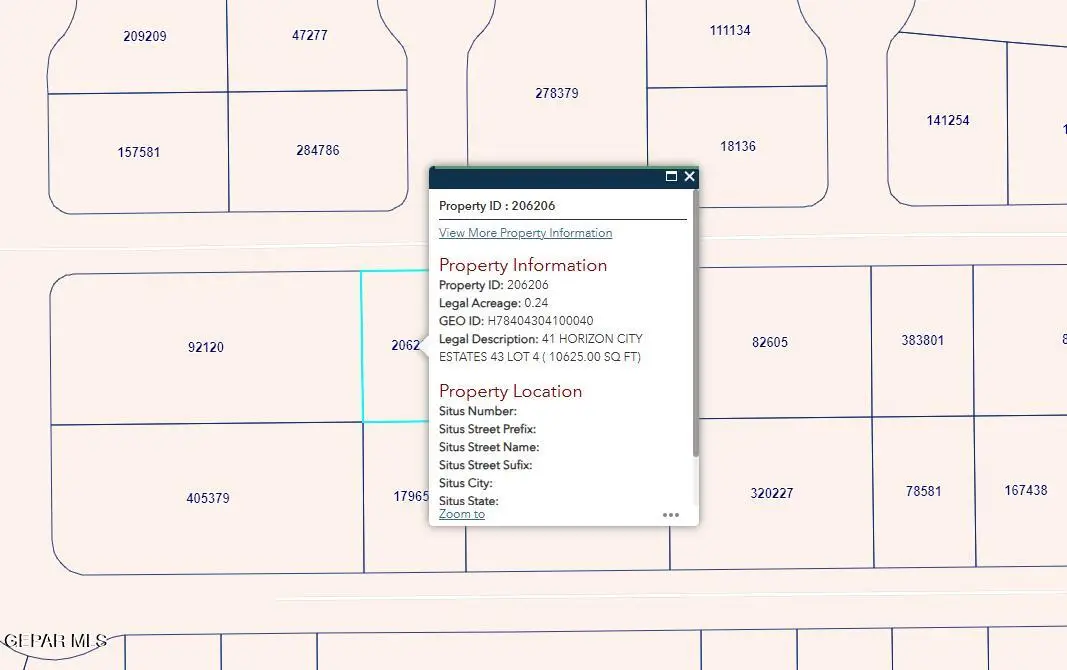
Task: Select parcel 278379 on the map
Action: (556, 93)
